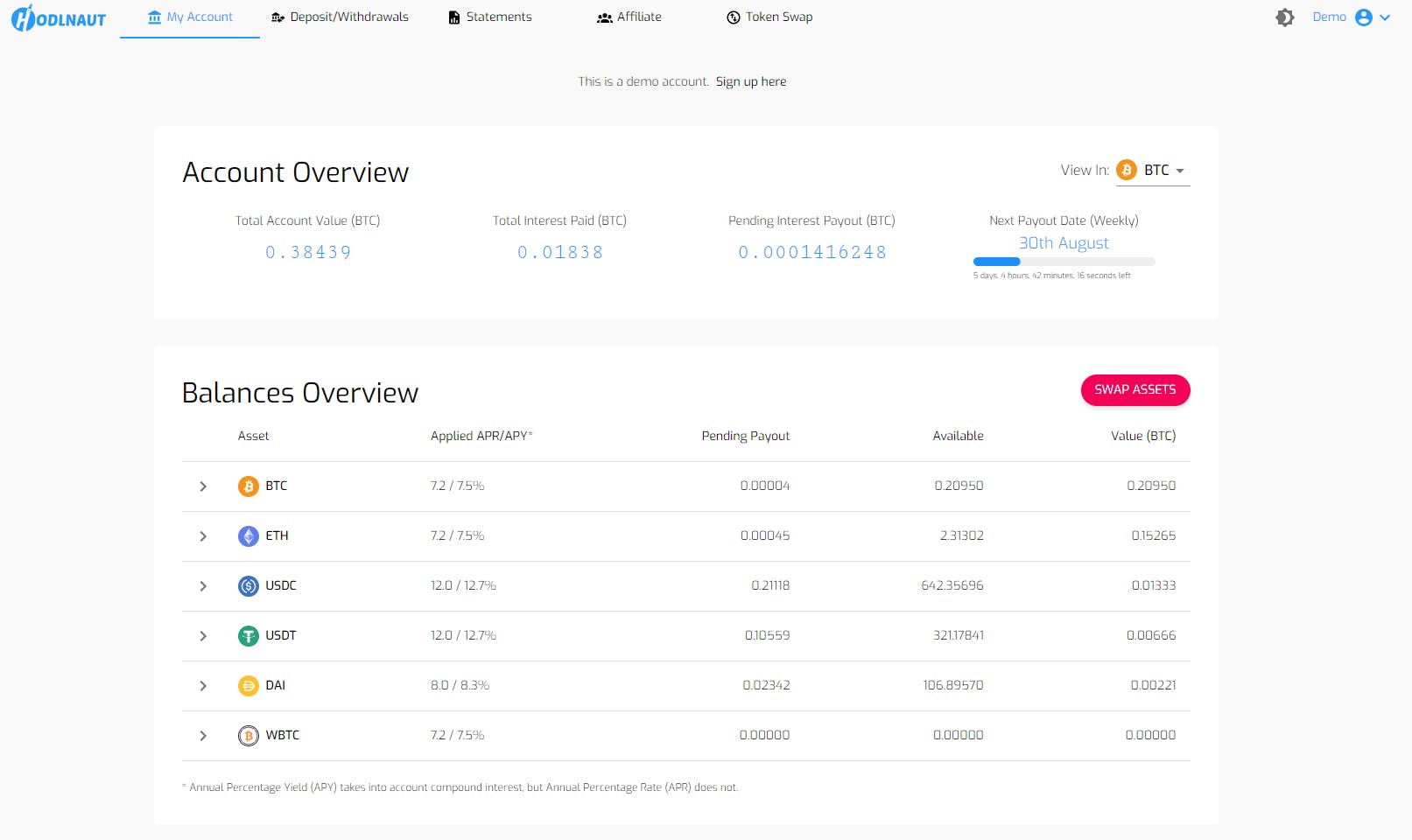Click the USDC coin icon in balances
The width and height of the screenshot is (1412, 840).
click(x=249, y=586)
